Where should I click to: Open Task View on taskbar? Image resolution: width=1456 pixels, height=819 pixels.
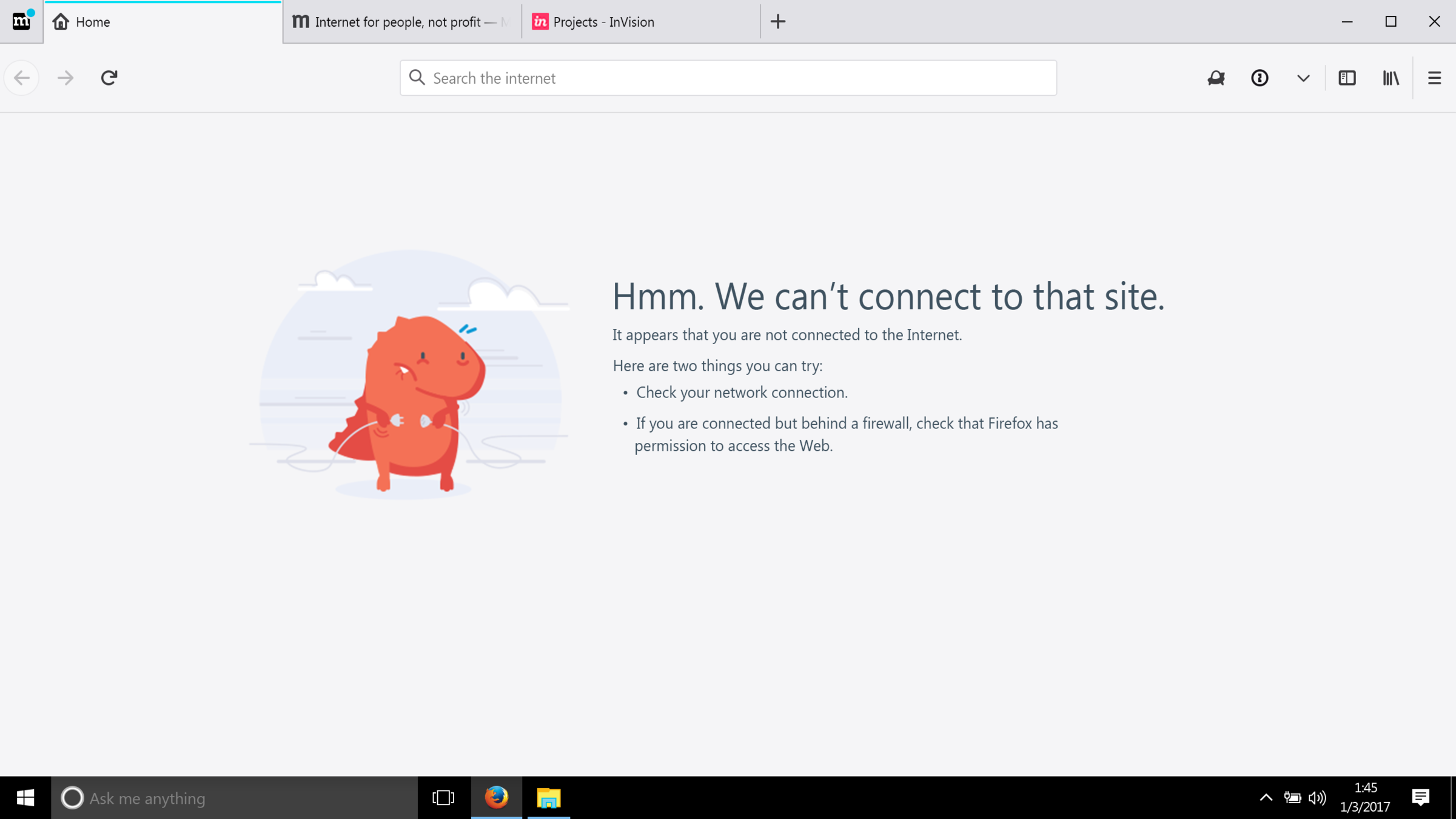click(443, 798)
